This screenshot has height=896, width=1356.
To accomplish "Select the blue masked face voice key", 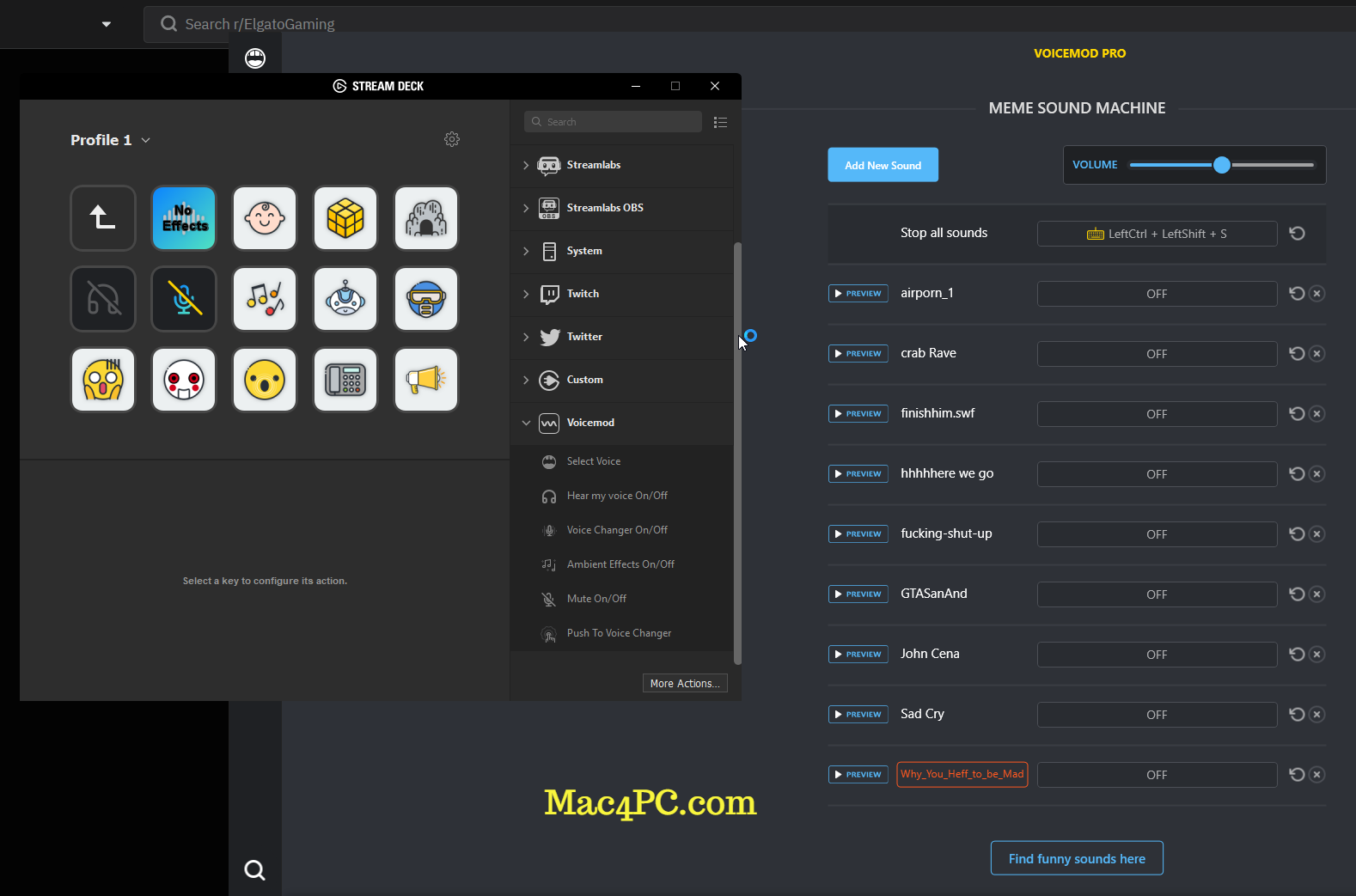I will pyautogui.click(x=426, y=299).
